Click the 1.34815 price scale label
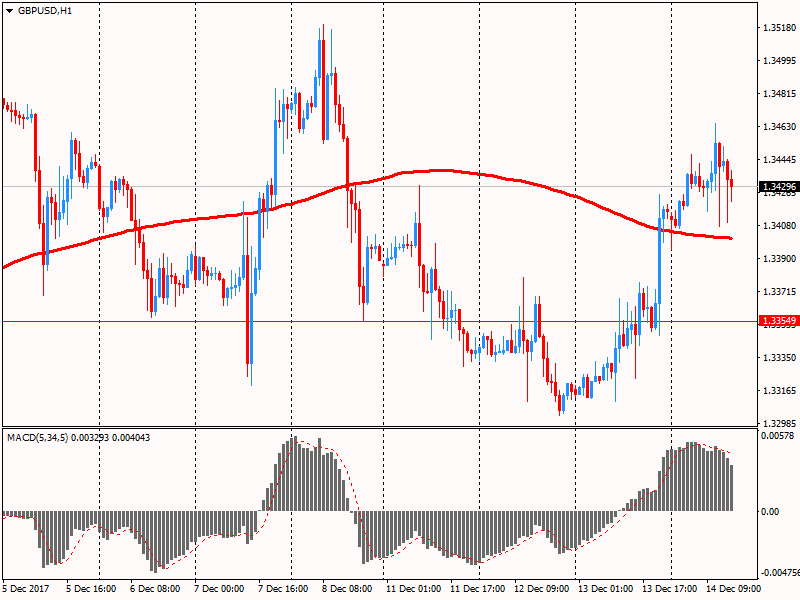Viewport: 800px width, 600px height. click(x=779, y=94)
